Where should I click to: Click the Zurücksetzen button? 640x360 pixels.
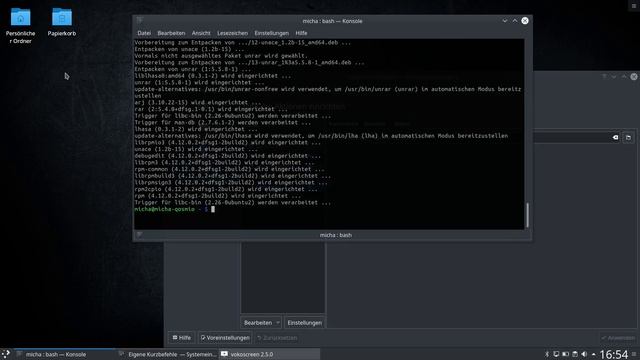(x=278, y=338)
